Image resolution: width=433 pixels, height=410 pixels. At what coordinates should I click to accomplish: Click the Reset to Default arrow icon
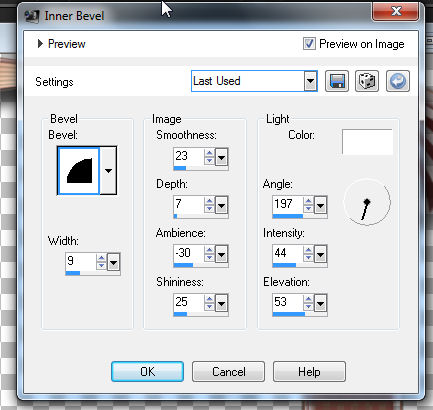tap(398, 81)
